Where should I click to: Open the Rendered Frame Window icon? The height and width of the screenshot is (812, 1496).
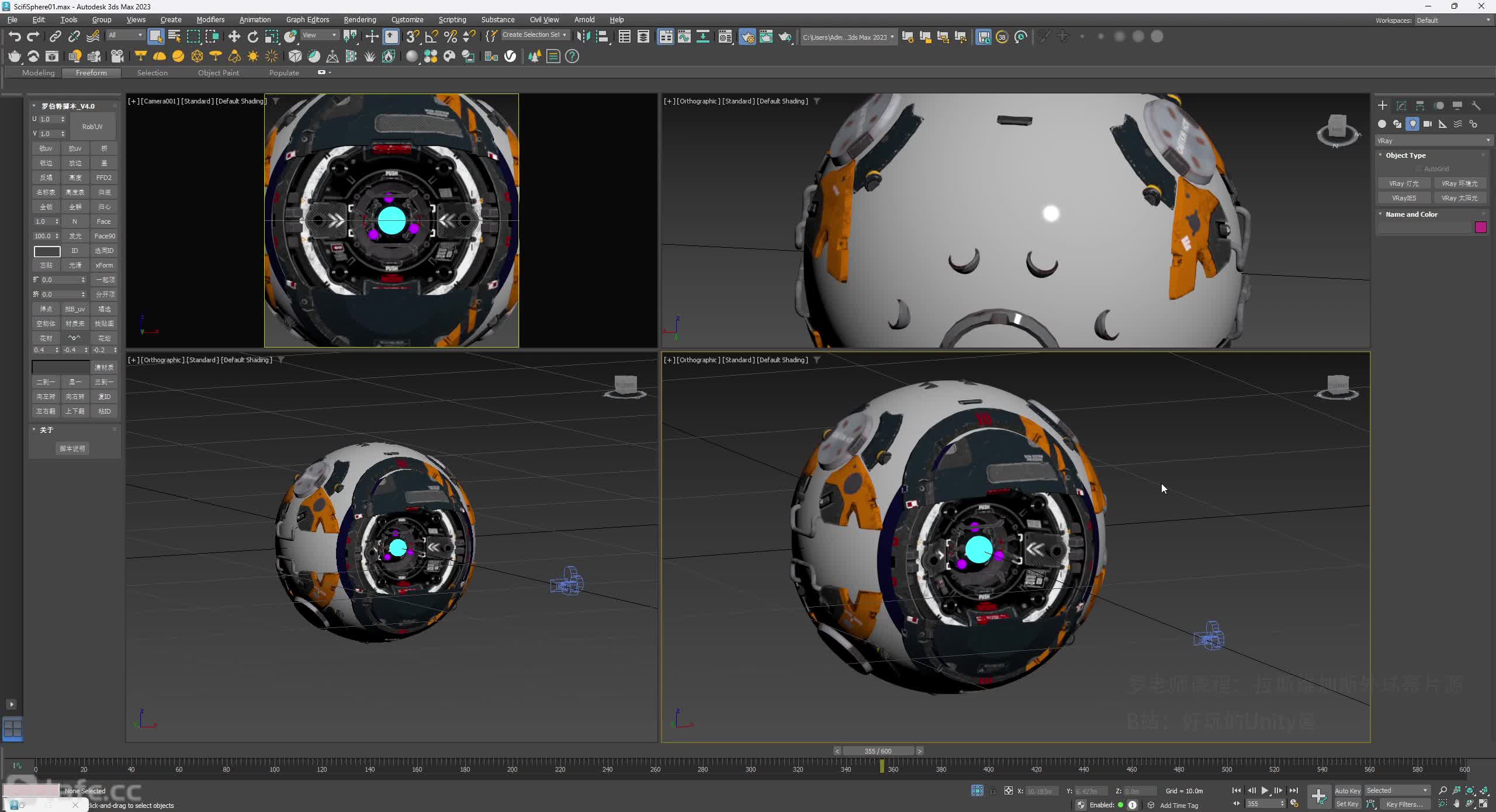766,37
